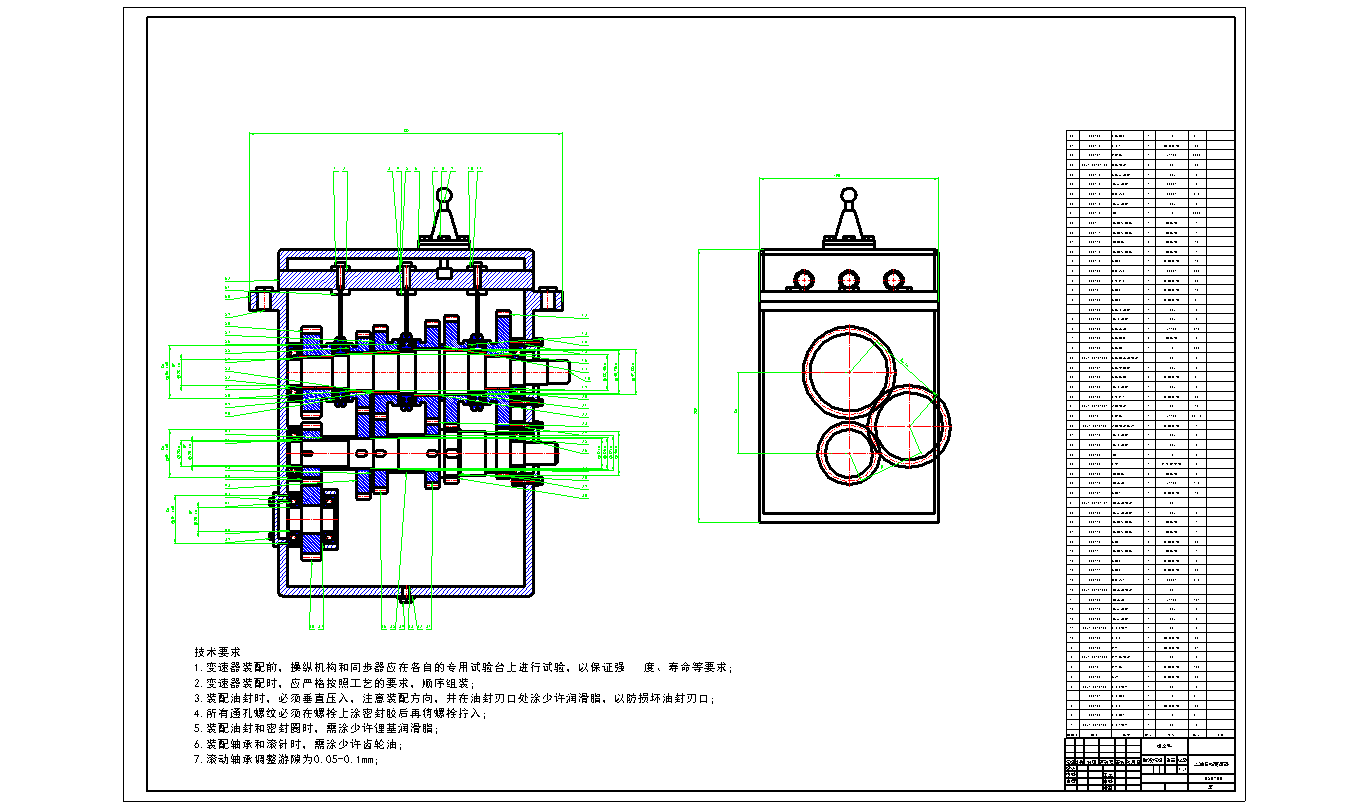The image size is (1369, 809).
Task: Click the overall width dimension above side view
Action: (x=848, y=178)
